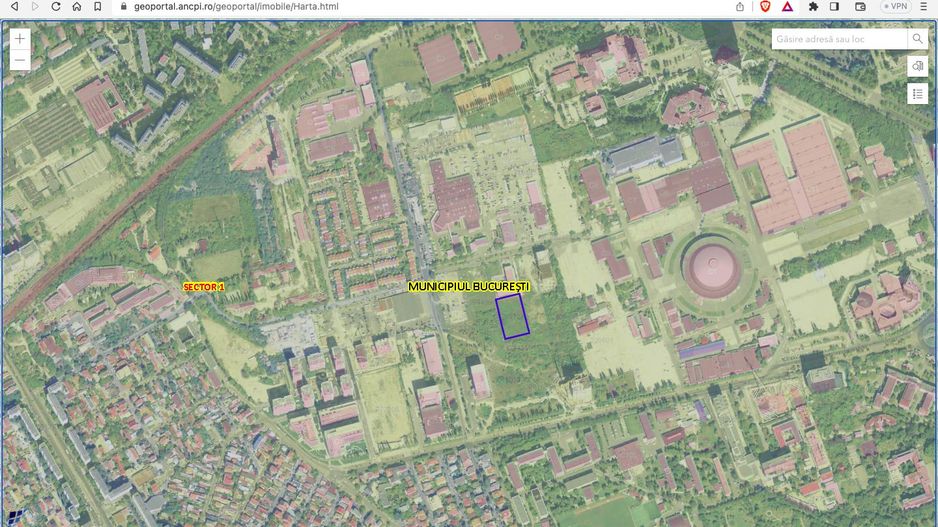The width and height of the screenshot is (938, 527).
Task: Click the Brave Rewards triangle icon
Action: click(x=788, y=6)
